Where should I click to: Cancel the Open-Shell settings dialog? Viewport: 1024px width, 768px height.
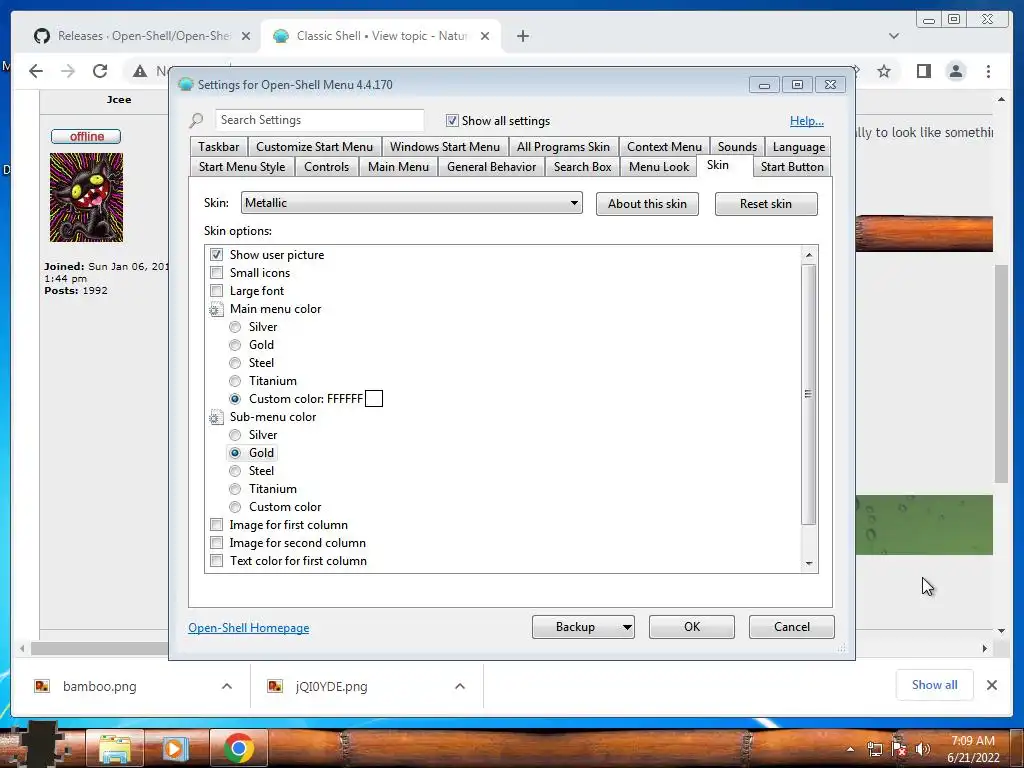pos(792,627)
